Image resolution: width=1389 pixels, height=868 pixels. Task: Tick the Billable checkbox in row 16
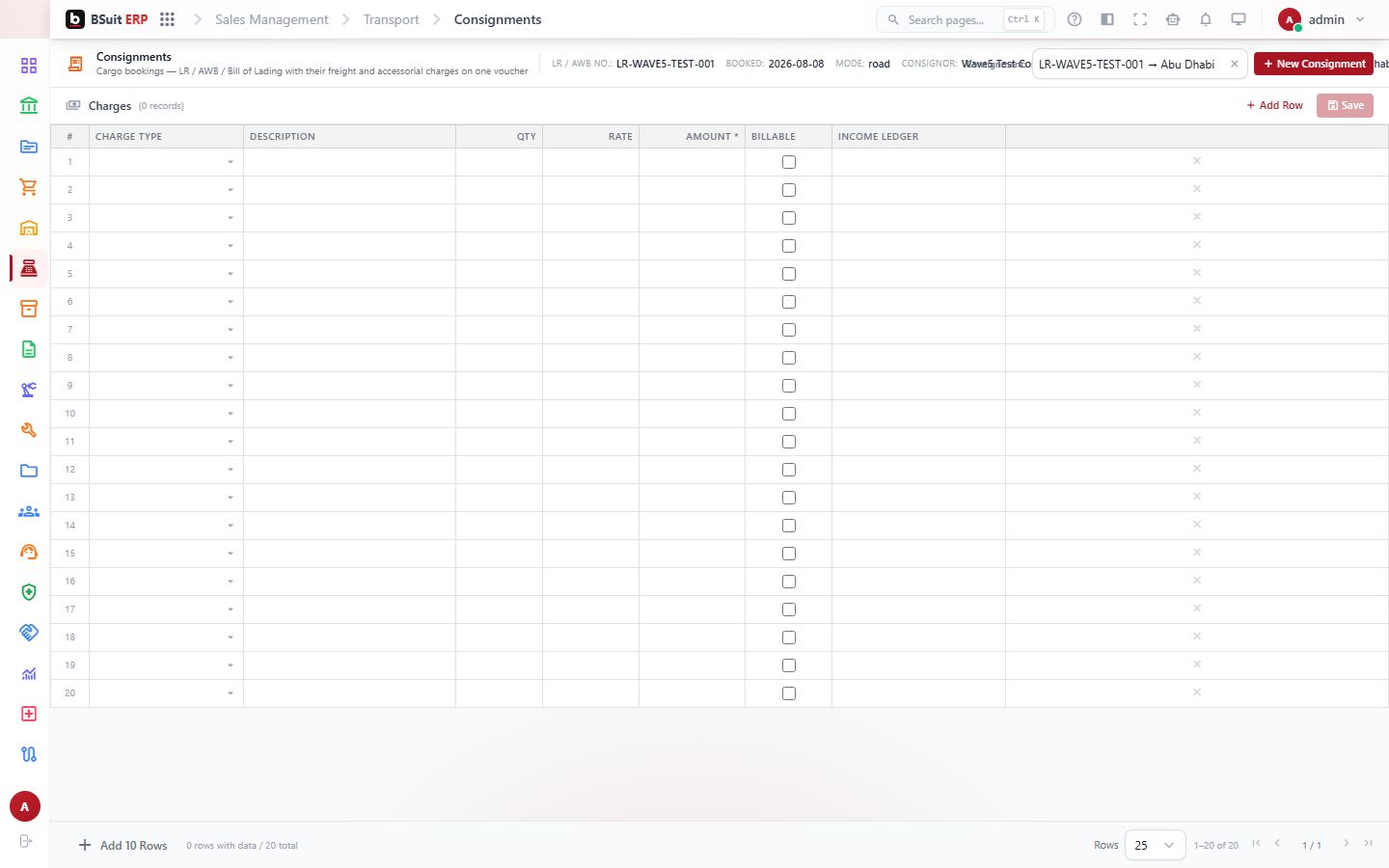pos(789,582)
